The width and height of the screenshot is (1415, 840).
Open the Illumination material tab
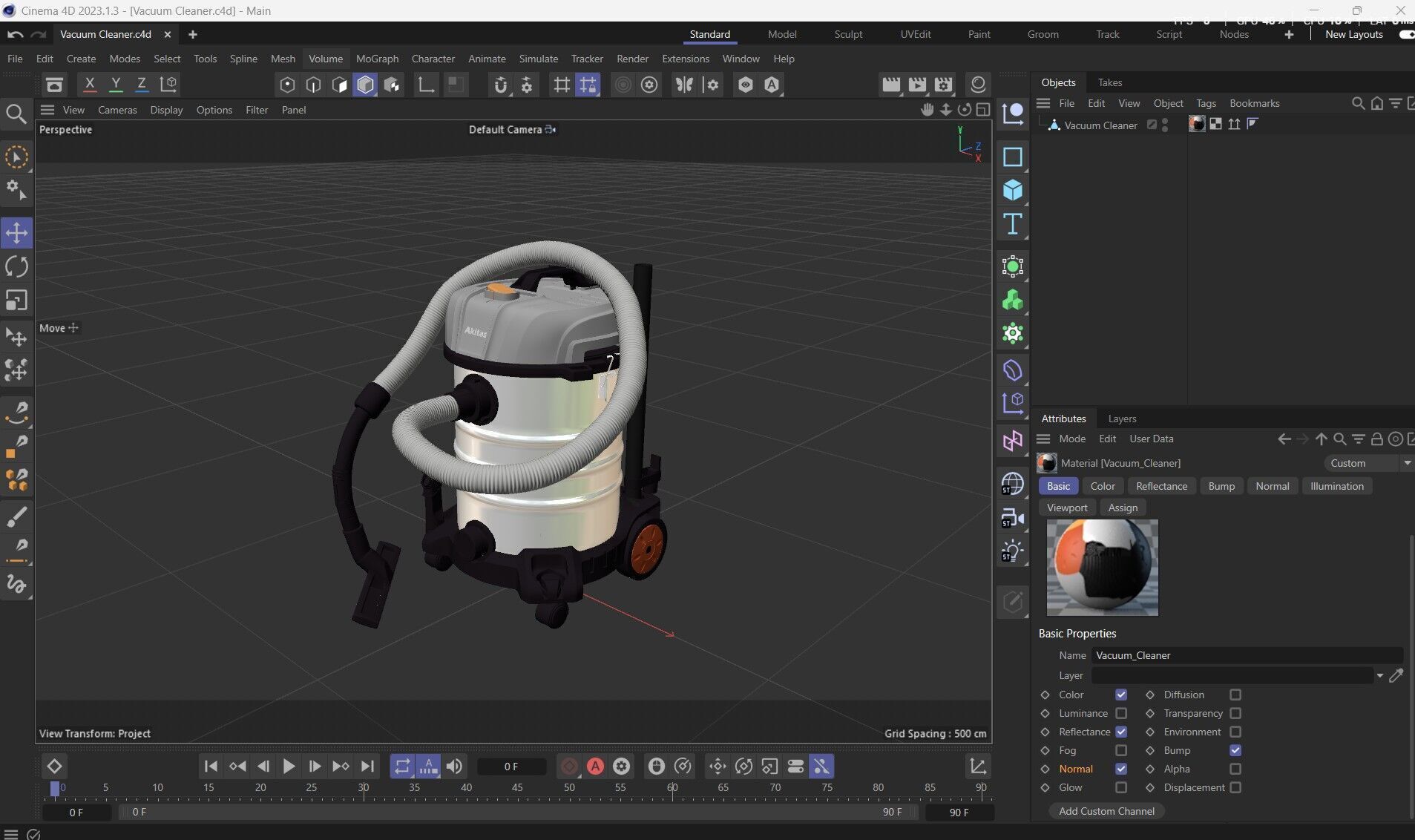tap(1336, 486)
